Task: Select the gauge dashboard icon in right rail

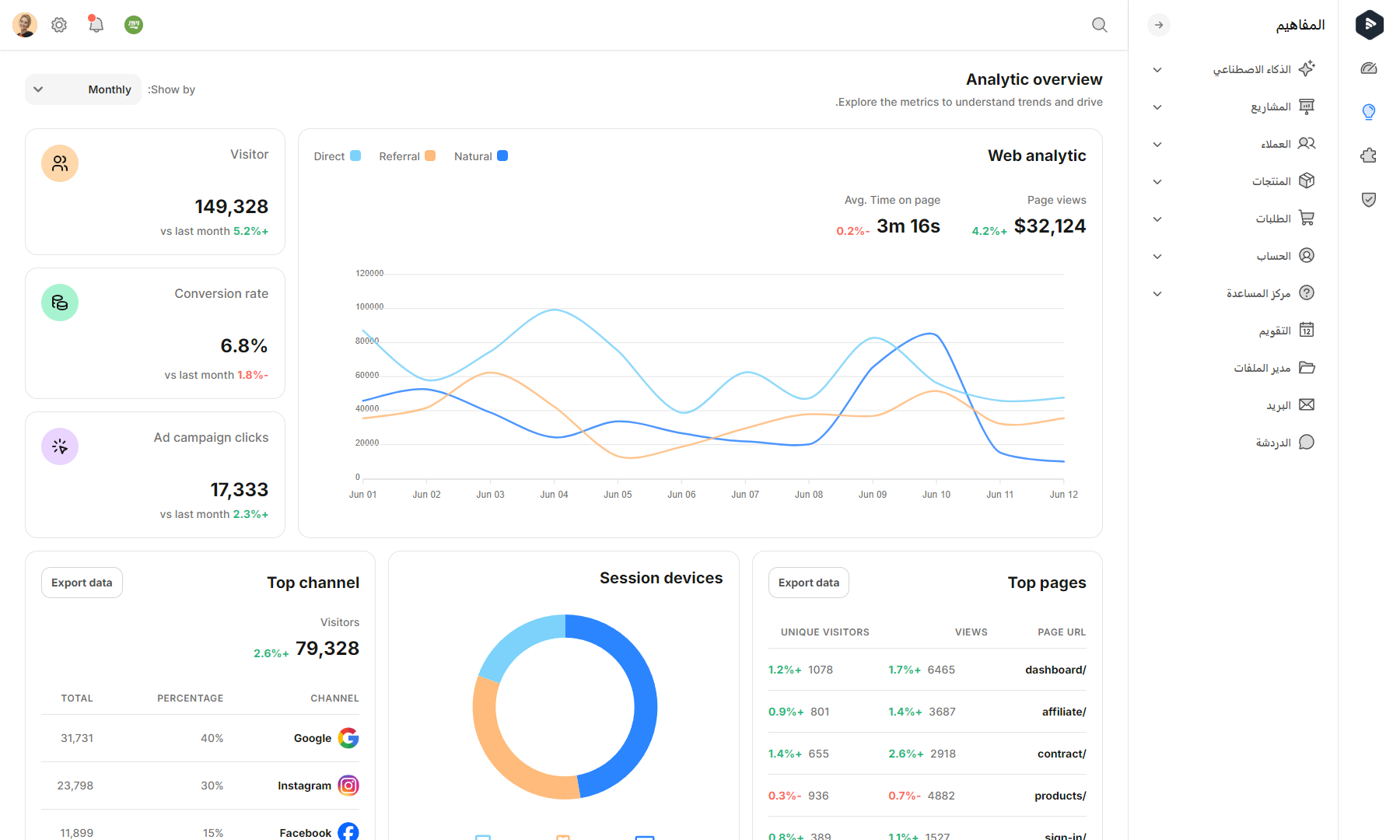Action: (x=1369, y=68)
